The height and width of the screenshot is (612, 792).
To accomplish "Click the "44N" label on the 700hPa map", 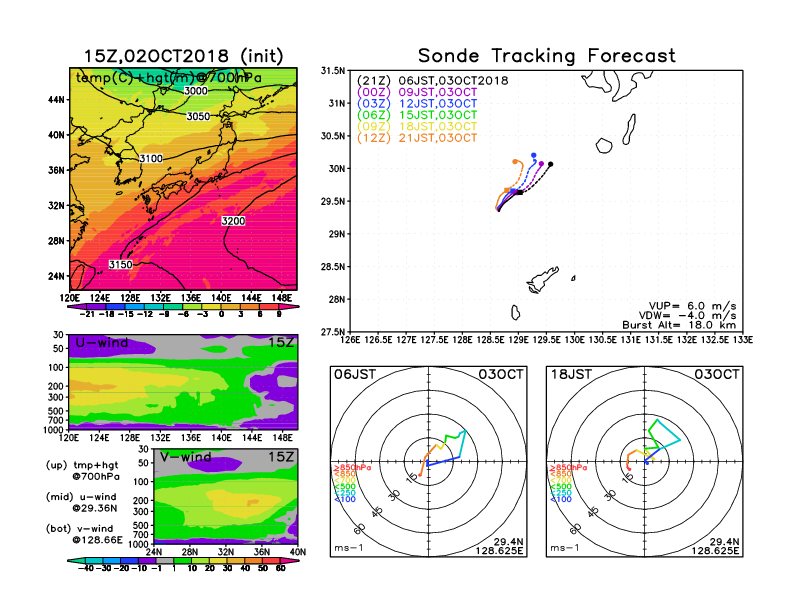I will (x=57, y=100).
